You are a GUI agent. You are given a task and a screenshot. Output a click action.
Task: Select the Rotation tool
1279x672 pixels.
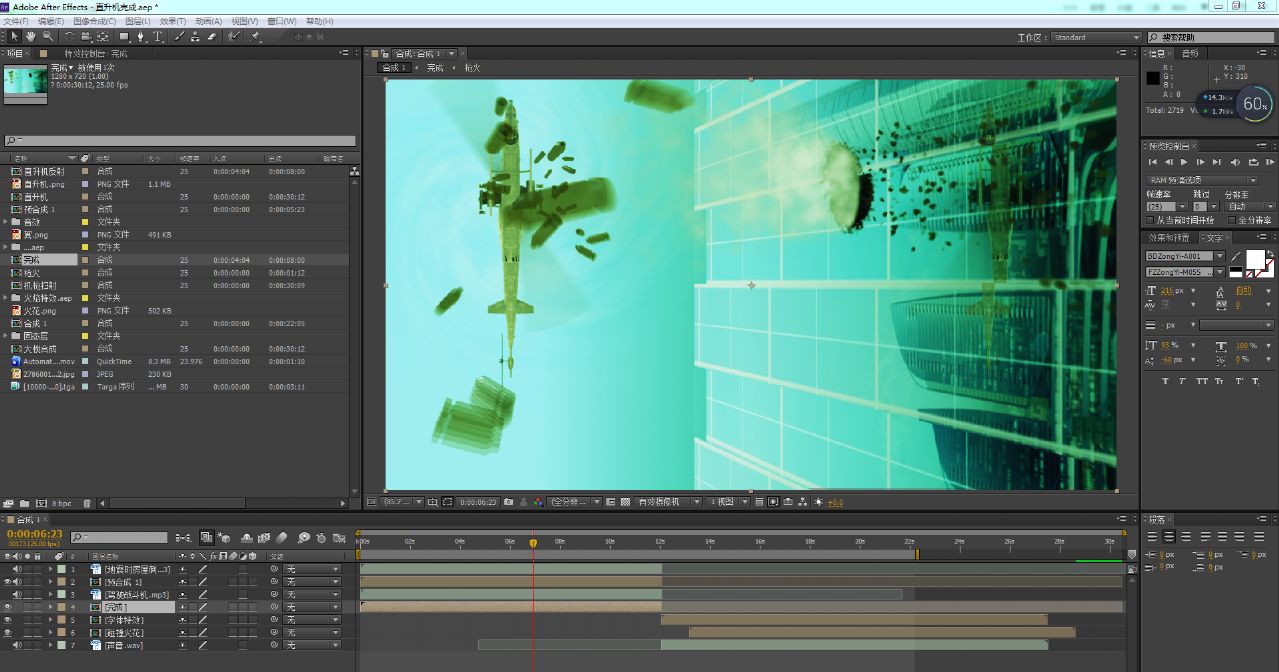click(x=69, y=37)
